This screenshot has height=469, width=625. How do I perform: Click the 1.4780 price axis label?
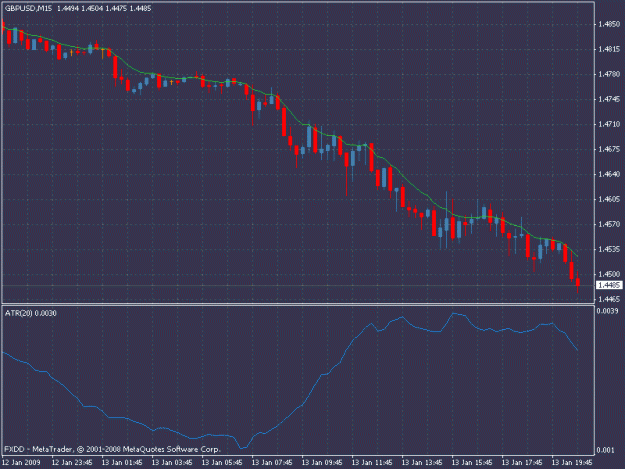pos(609,74)
